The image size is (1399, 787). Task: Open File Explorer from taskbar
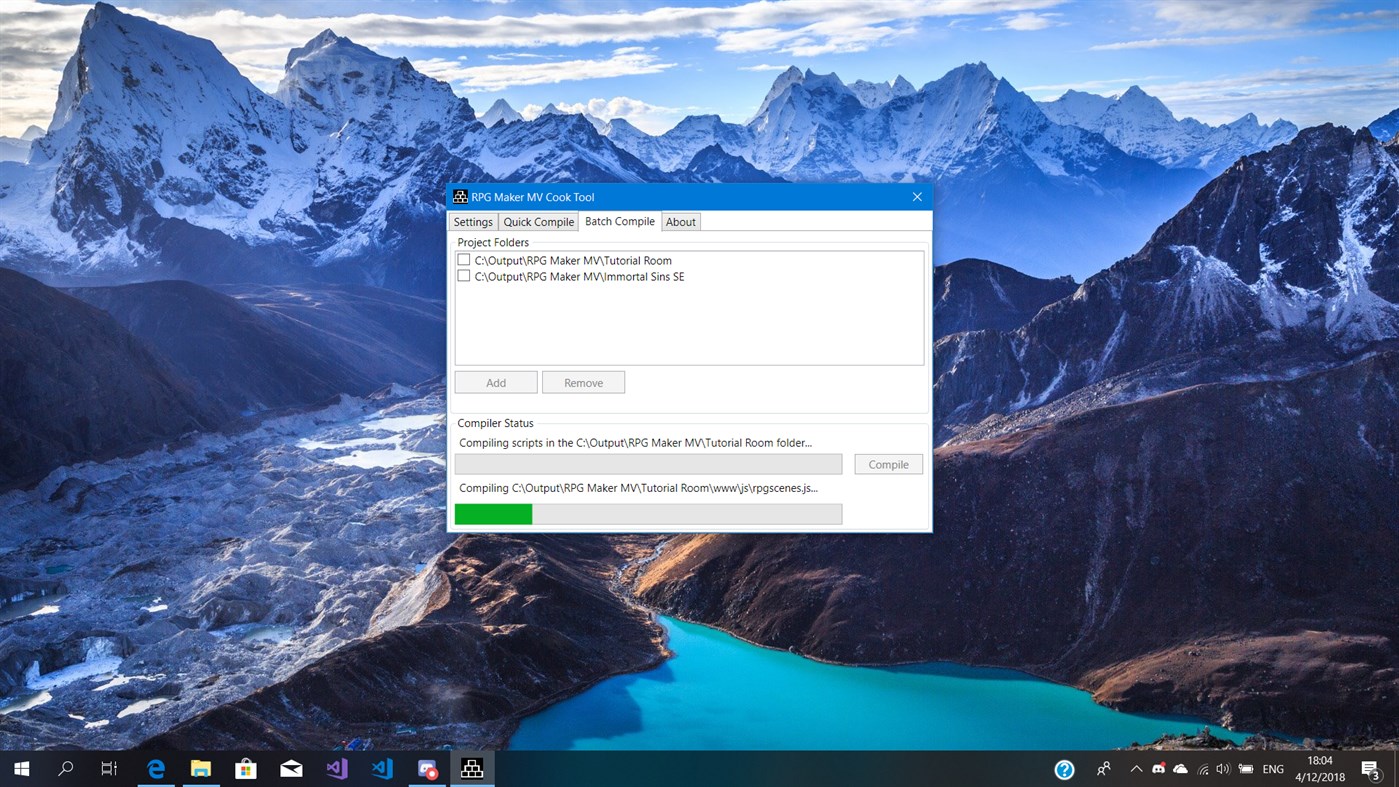click(x=201, y=769)
